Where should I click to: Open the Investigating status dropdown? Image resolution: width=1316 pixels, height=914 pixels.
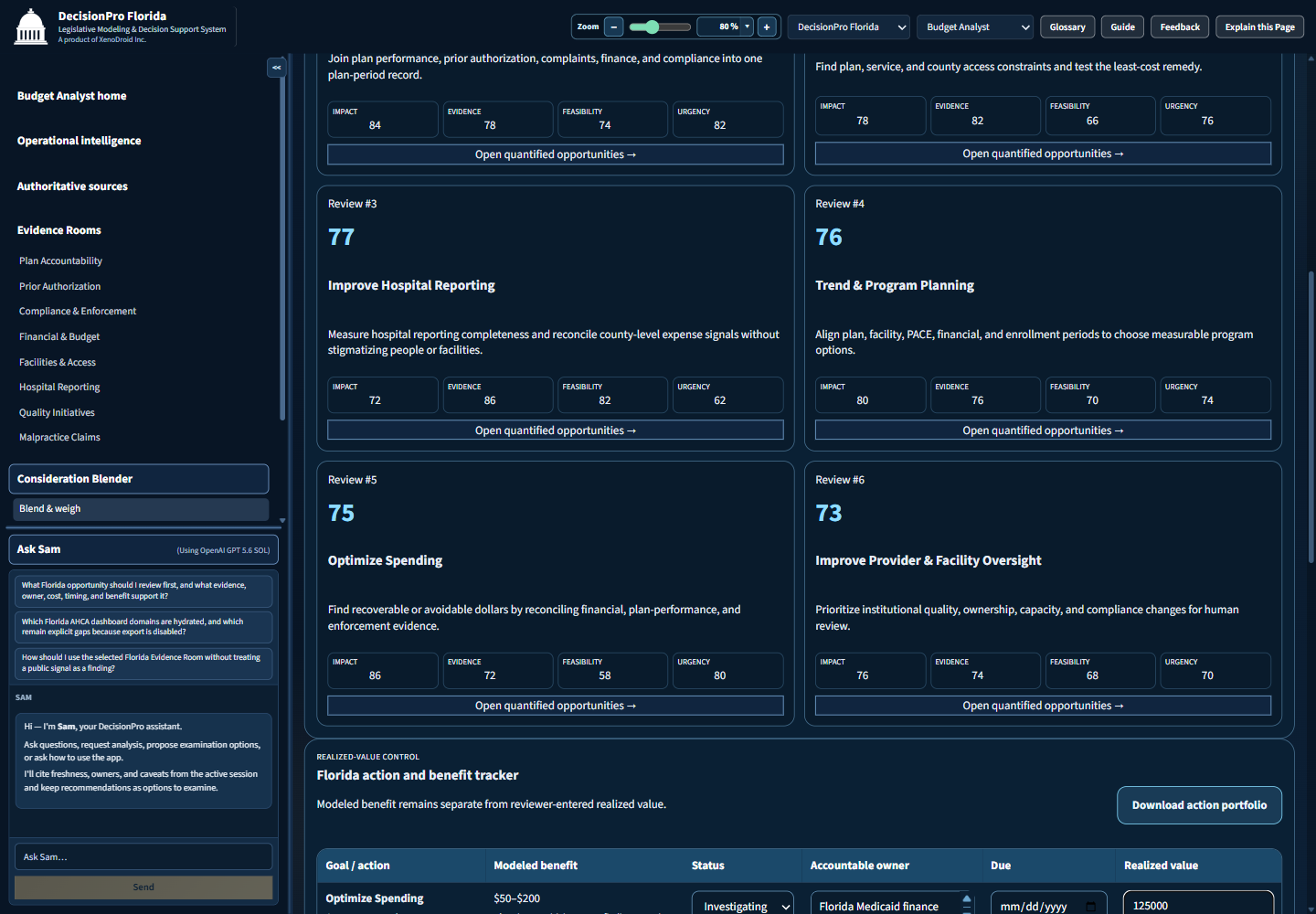(x=743, y=905)
